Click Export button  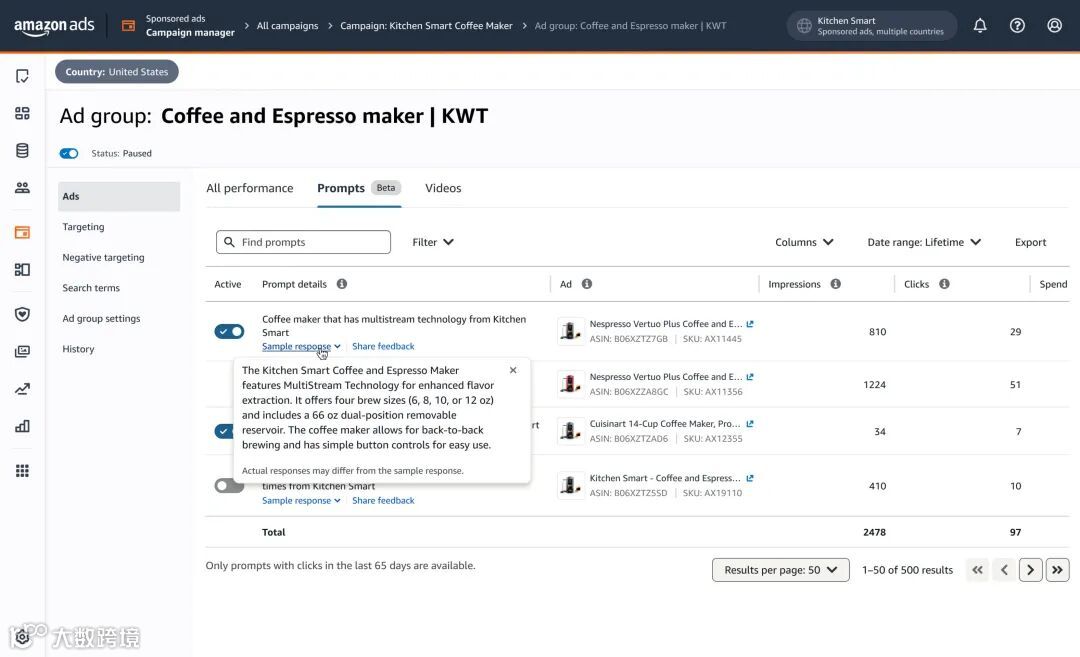tap(1030, 242)
